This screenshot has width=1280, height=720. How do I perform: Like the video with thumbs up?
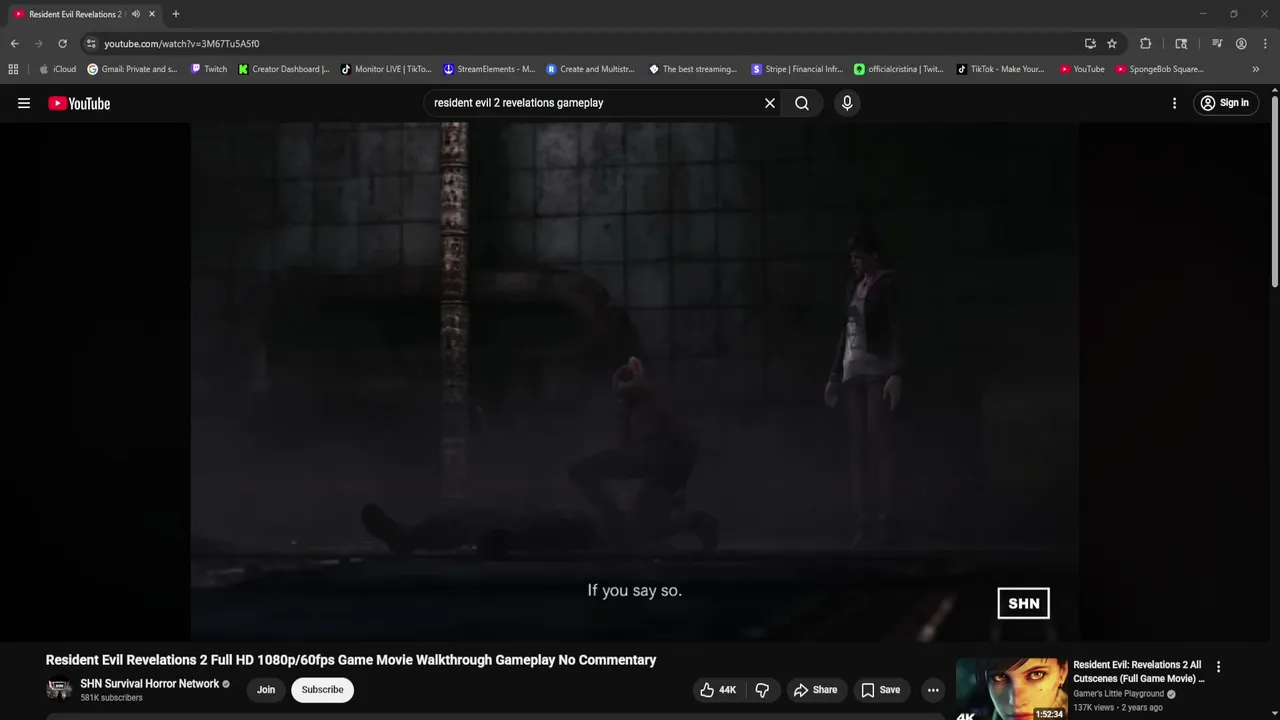[x=718, y=690]
